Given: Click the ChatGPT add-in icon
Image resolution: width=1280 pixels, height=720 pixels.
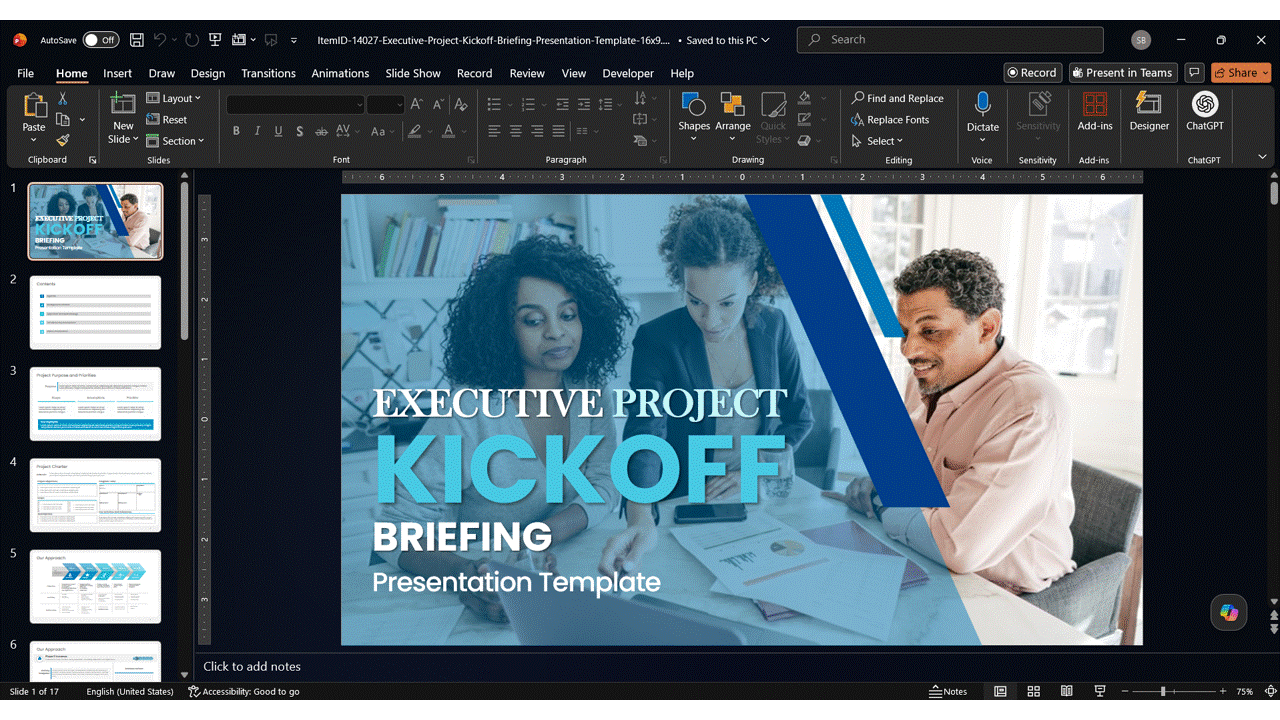Looking at the screenshot, I should click(x=1205, y=104).
